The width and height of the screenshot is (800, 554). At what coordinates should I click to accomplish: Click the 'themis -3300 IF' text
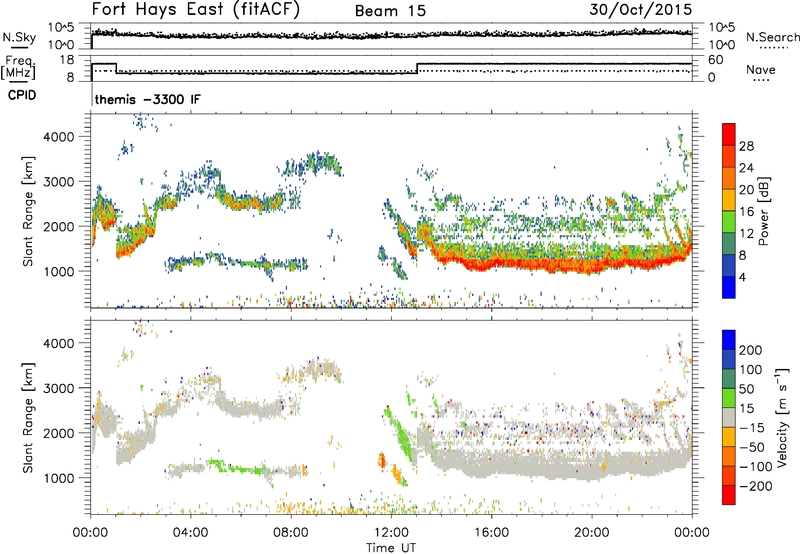148,99
